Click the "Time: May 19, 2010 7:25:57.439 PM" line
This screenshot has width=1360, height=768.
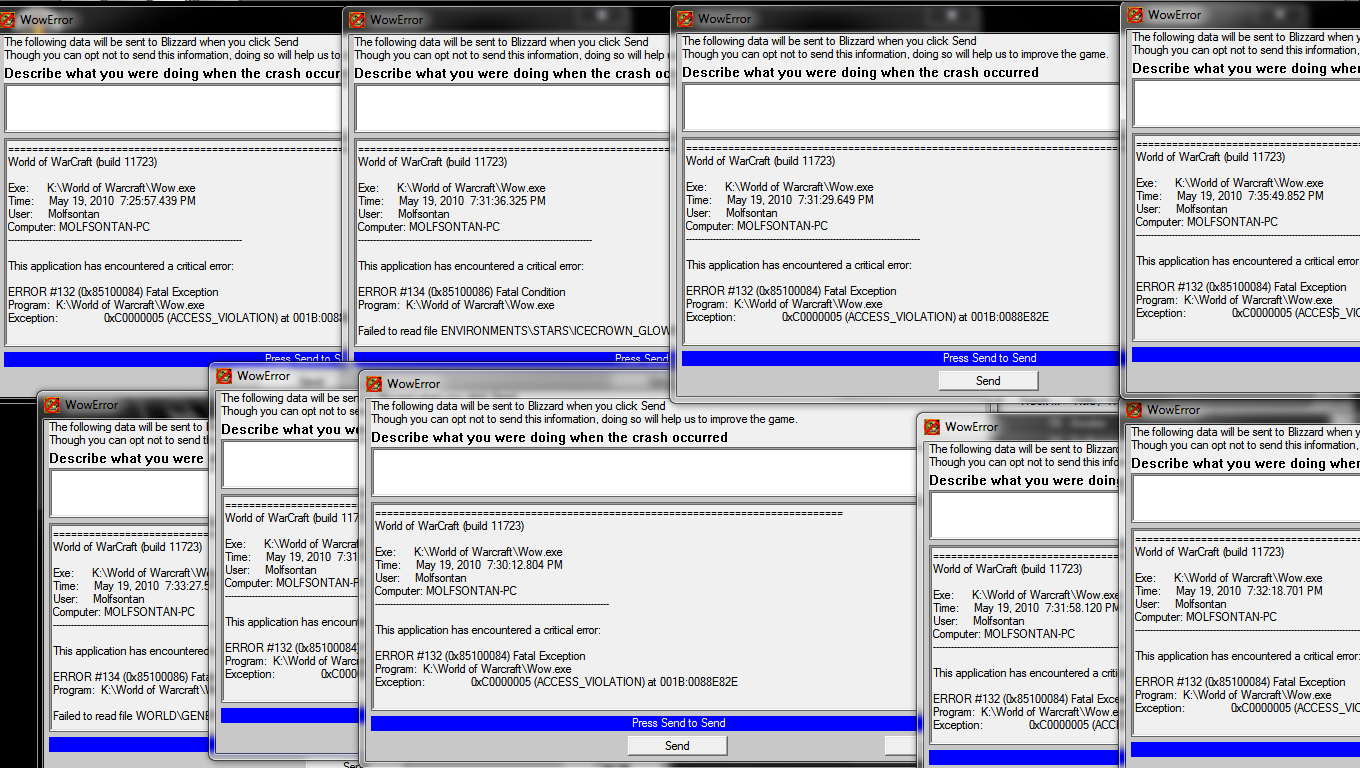pyautogui.click(x=102, y=201)
